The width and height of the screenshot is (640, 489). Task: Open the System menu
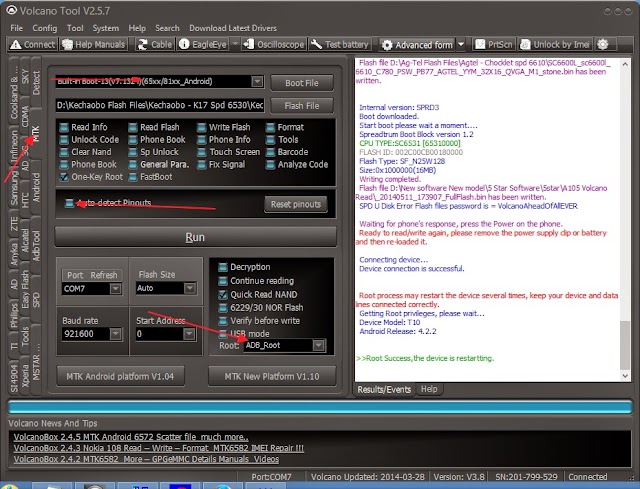pos(106,28)
